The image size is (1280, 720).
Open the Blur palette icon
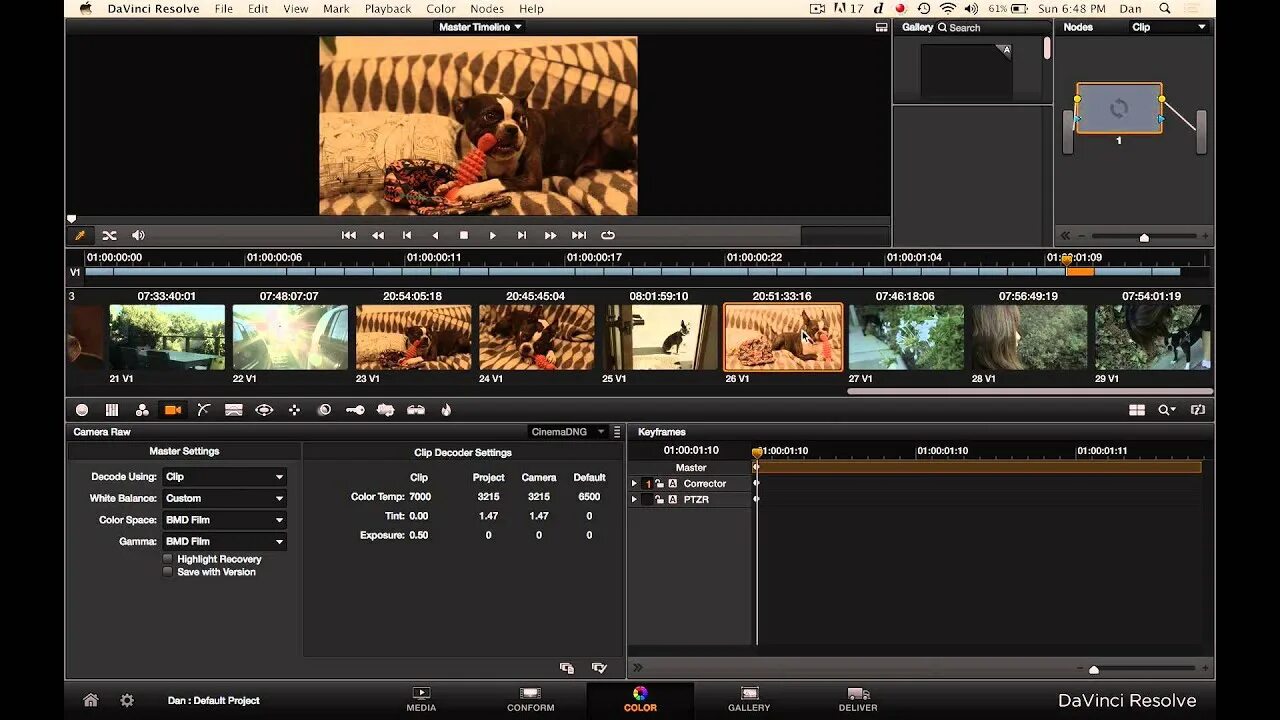(324, 410)
